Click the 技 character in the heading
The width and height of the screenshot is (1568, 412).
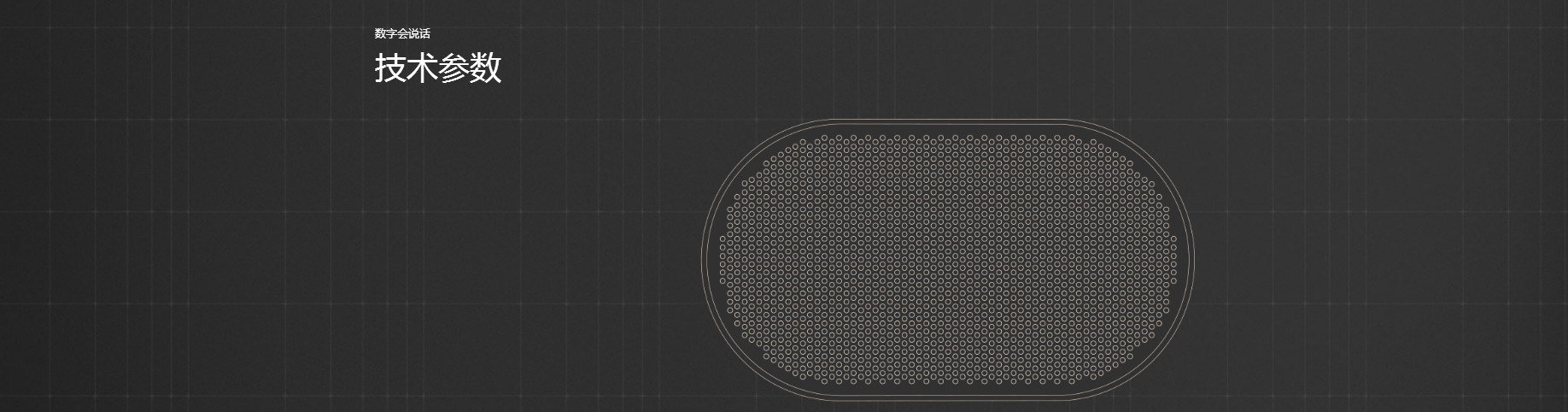pos(390,68)
